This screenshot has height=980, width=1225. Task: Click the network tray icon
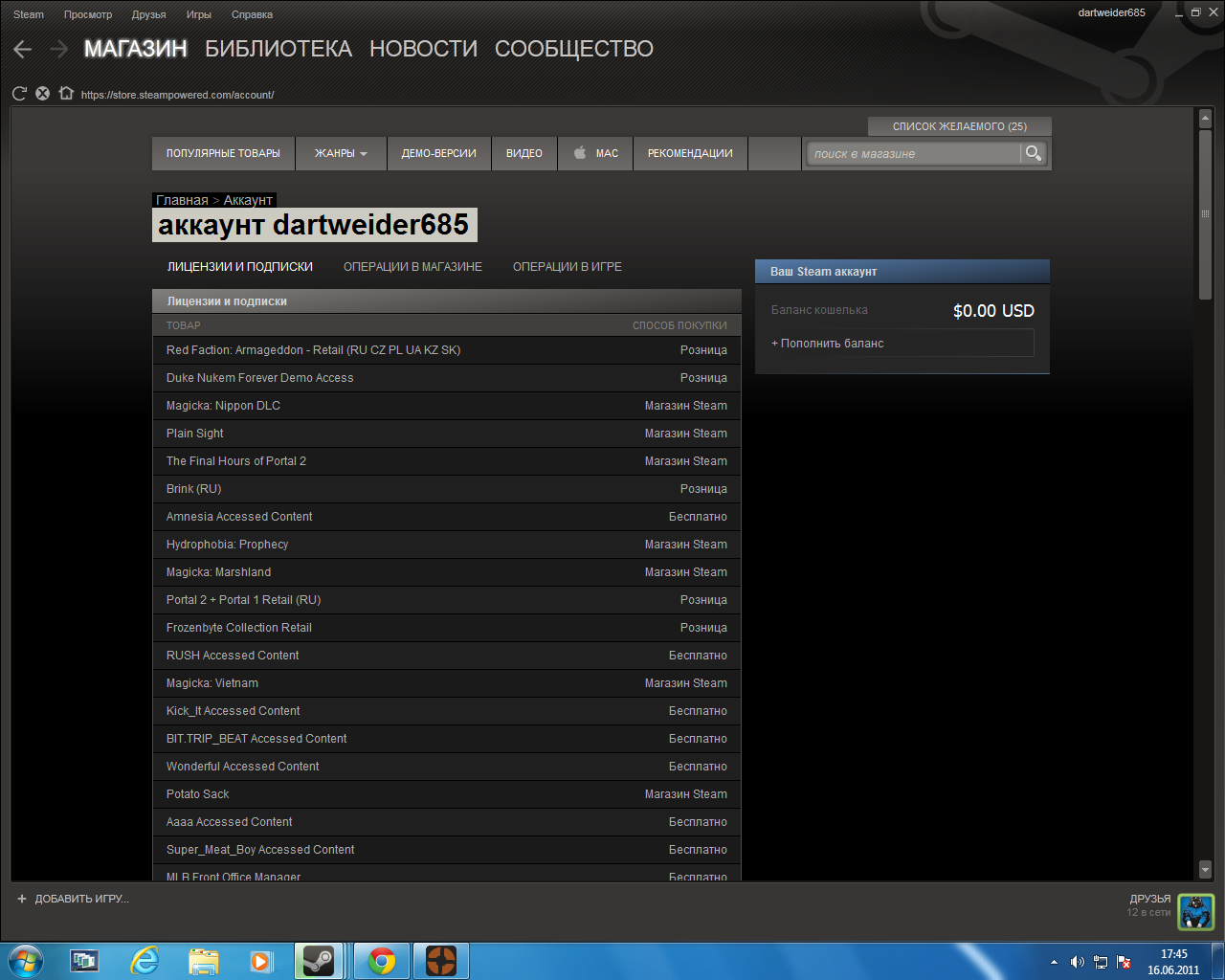point(1101,962)
